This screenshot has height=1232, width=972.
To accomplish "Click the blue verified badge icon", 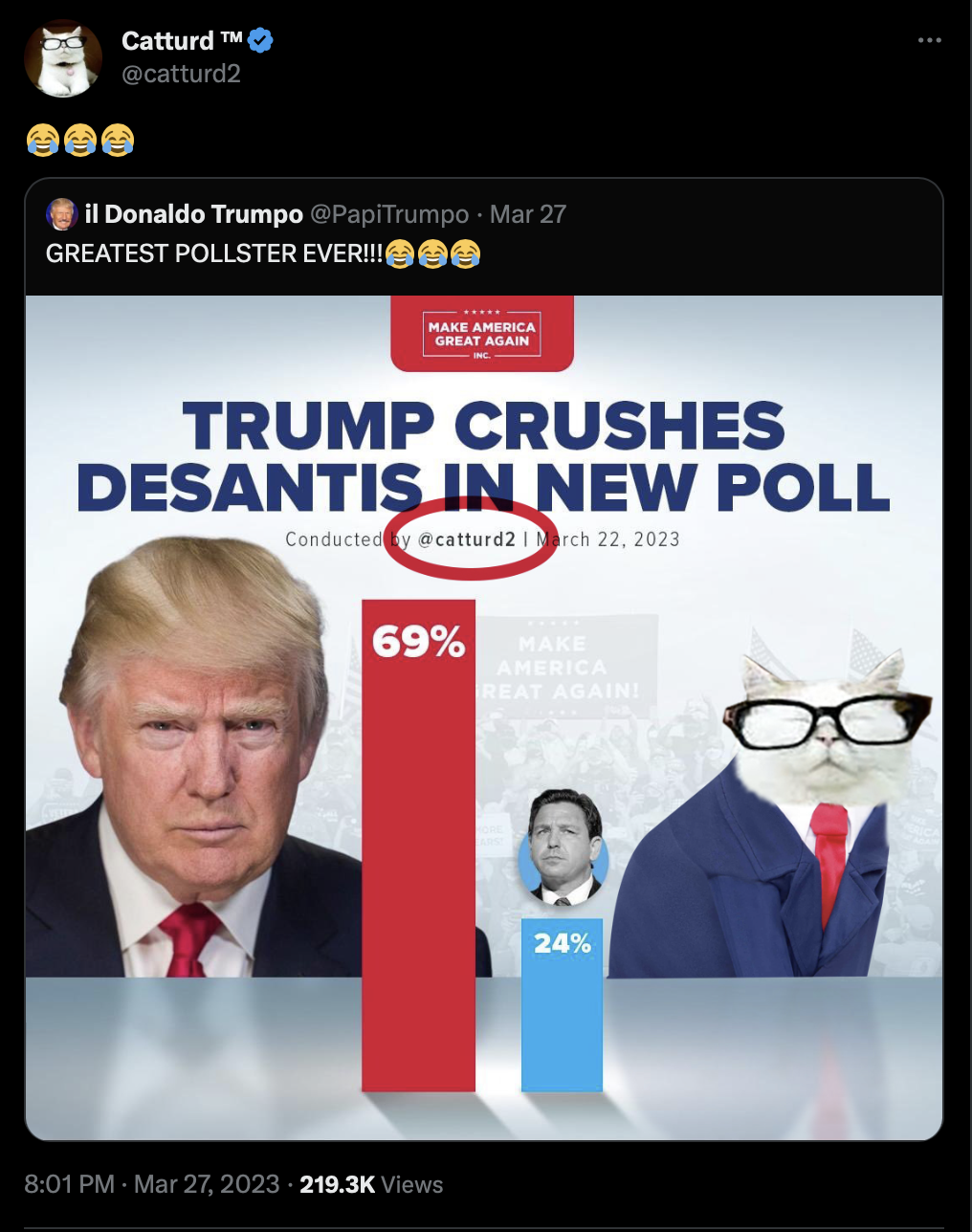I will pyautogui.click(x=261, y=41).
